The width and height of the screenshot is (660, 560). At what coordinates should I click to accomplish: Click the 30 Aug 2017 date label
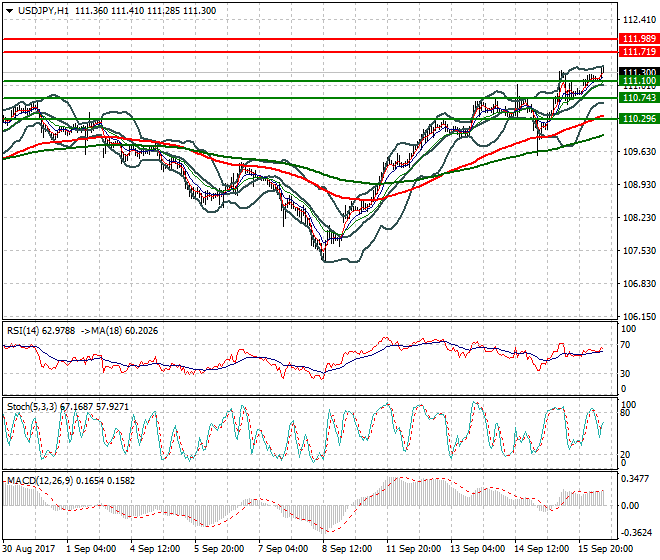click(x=29, y=549)
